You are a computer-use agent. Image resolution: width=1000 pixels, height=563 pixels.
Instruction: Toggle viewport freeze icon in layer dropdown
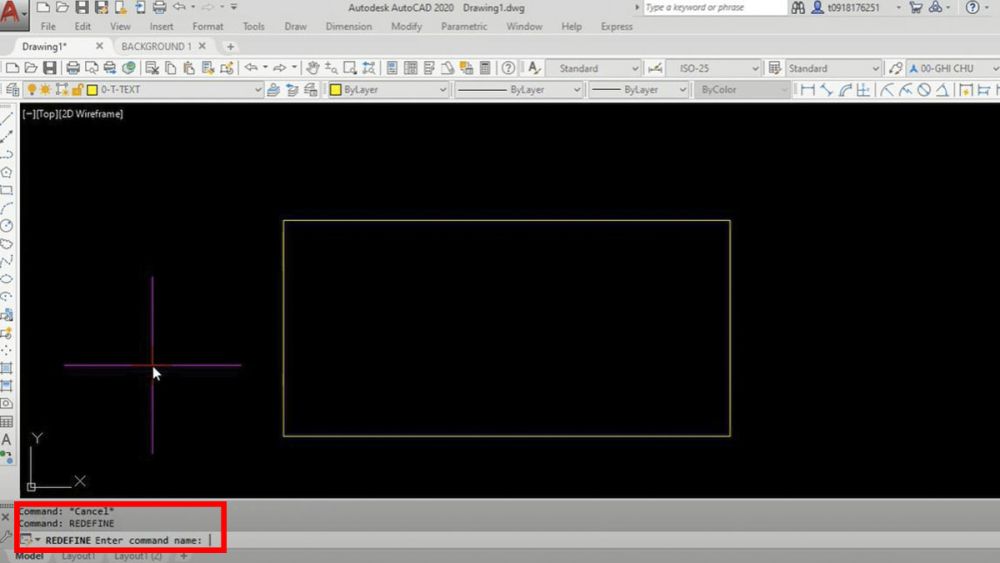(62, 90)
